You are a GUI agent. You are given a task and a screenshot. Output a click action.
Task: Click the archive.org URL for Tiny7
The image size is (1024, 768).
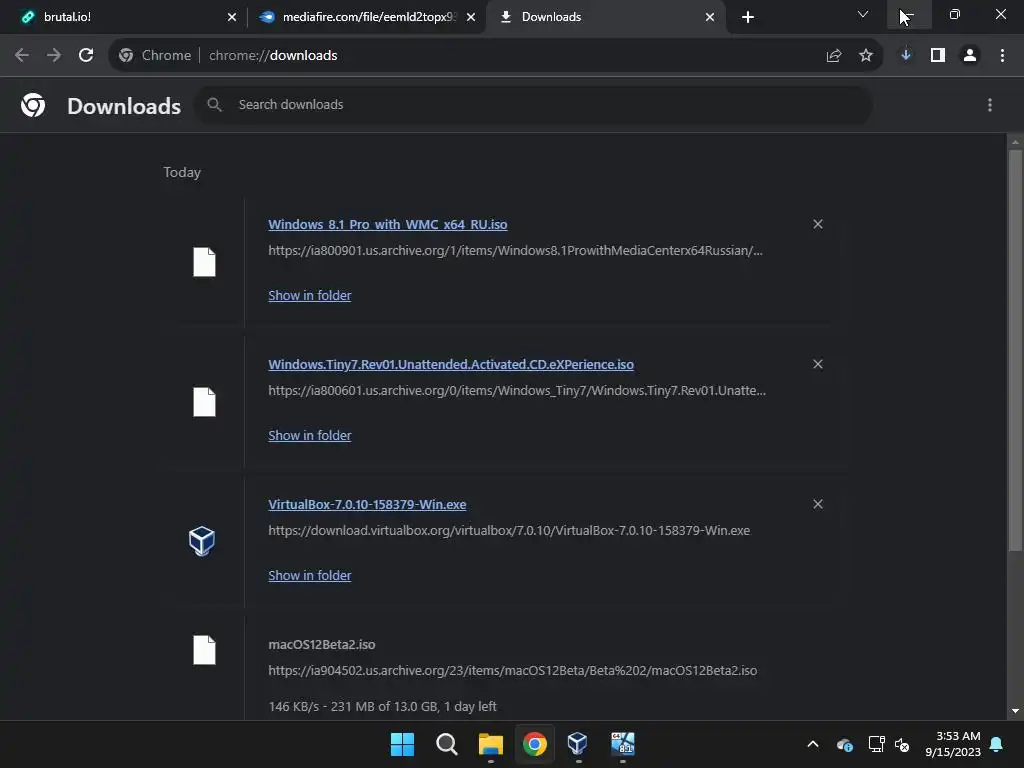point(517,391)
